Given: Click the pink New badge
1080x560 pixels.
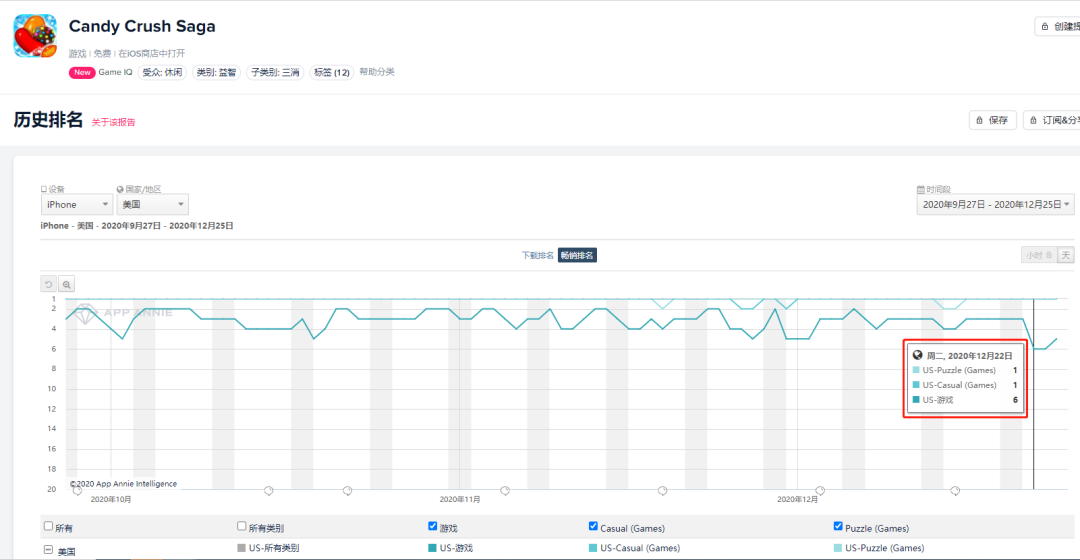Looking at the screenshot, I should click(82, 72).
